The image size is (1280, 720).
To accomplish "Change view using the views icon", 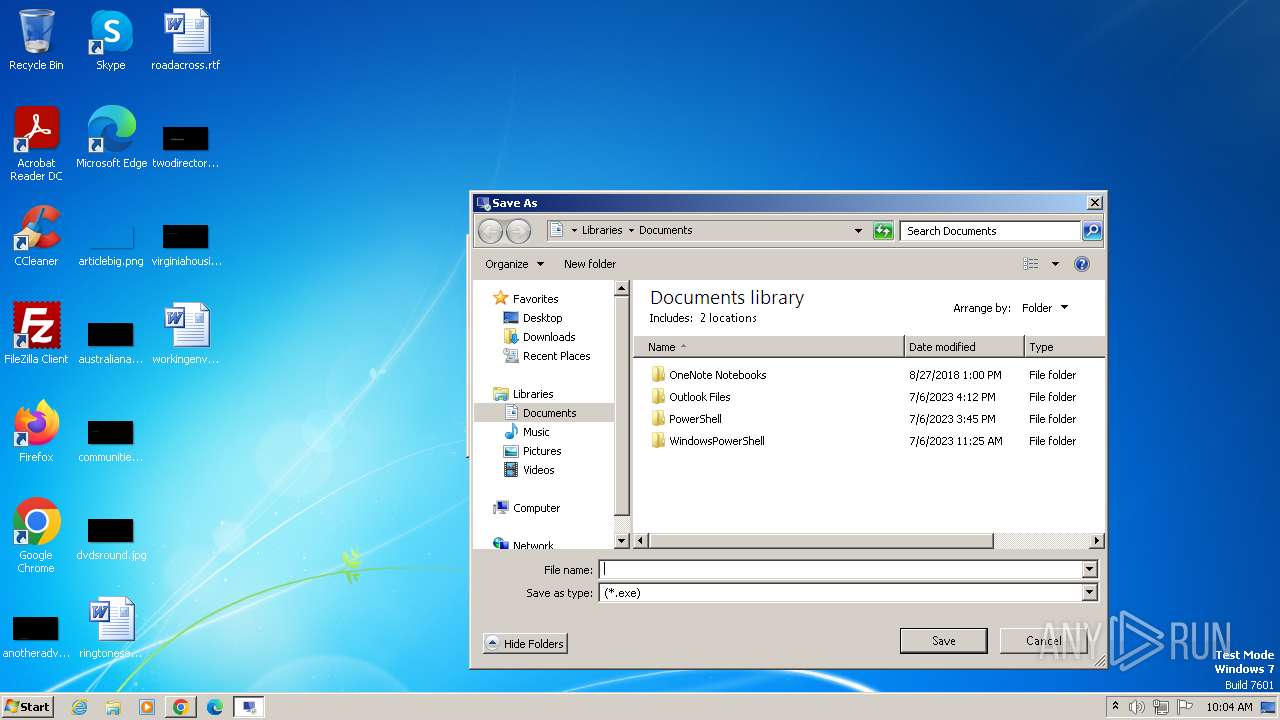I will point(1030,264).
